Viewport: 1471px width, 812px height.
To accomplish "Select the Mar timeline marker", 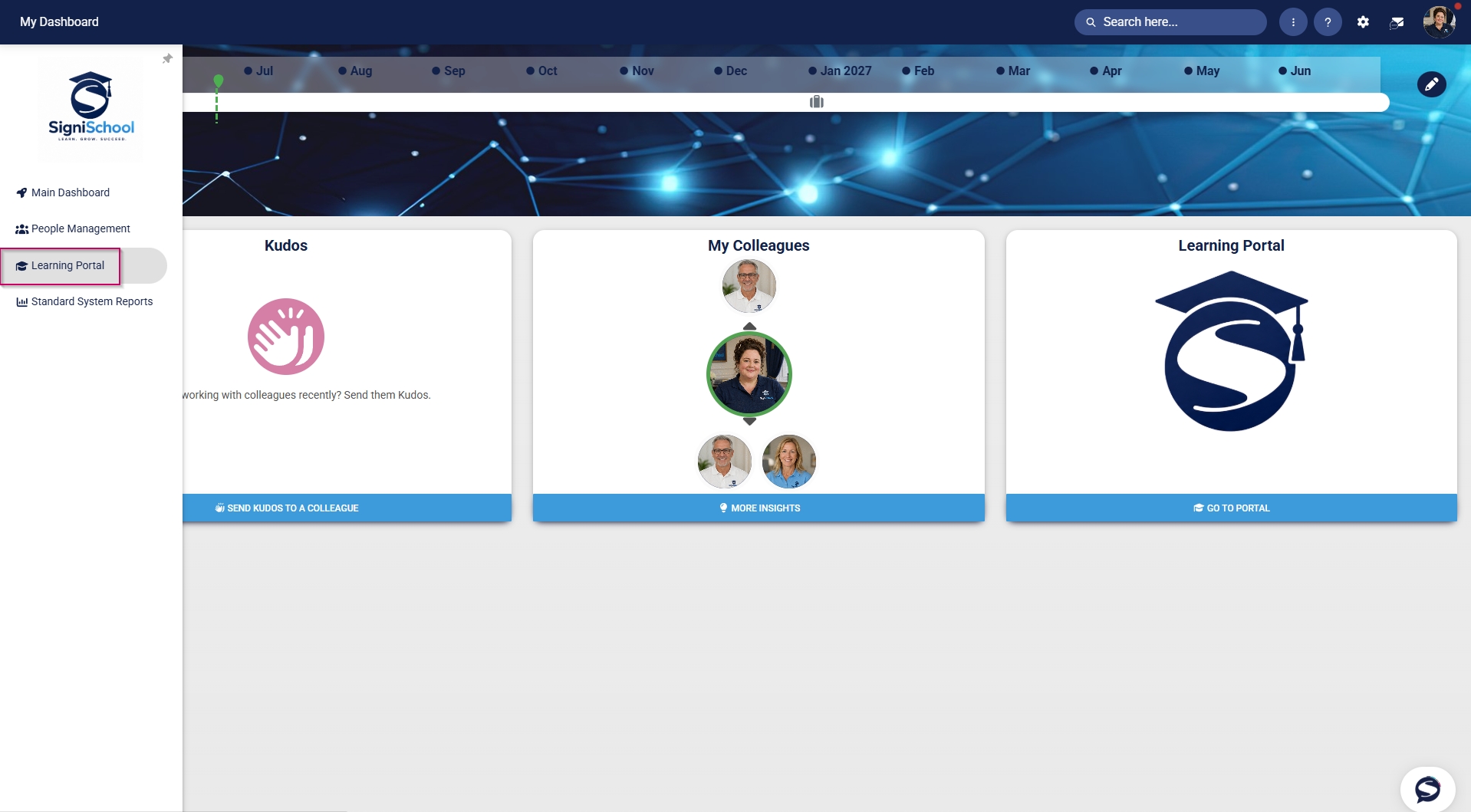I will [x=1013, y=71].
